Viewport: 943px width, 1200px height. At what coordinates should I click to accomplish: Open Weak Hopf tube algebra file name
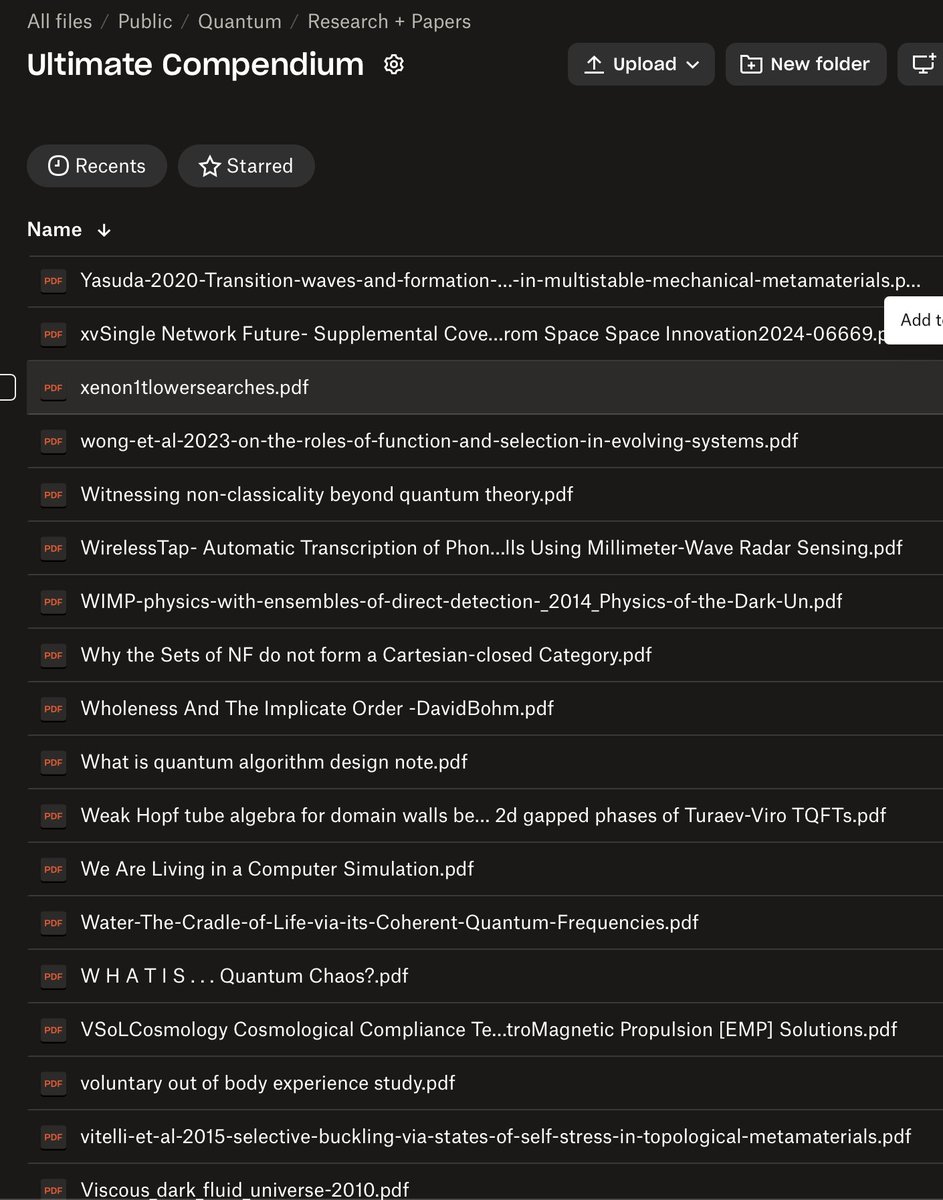coord(483,815)
